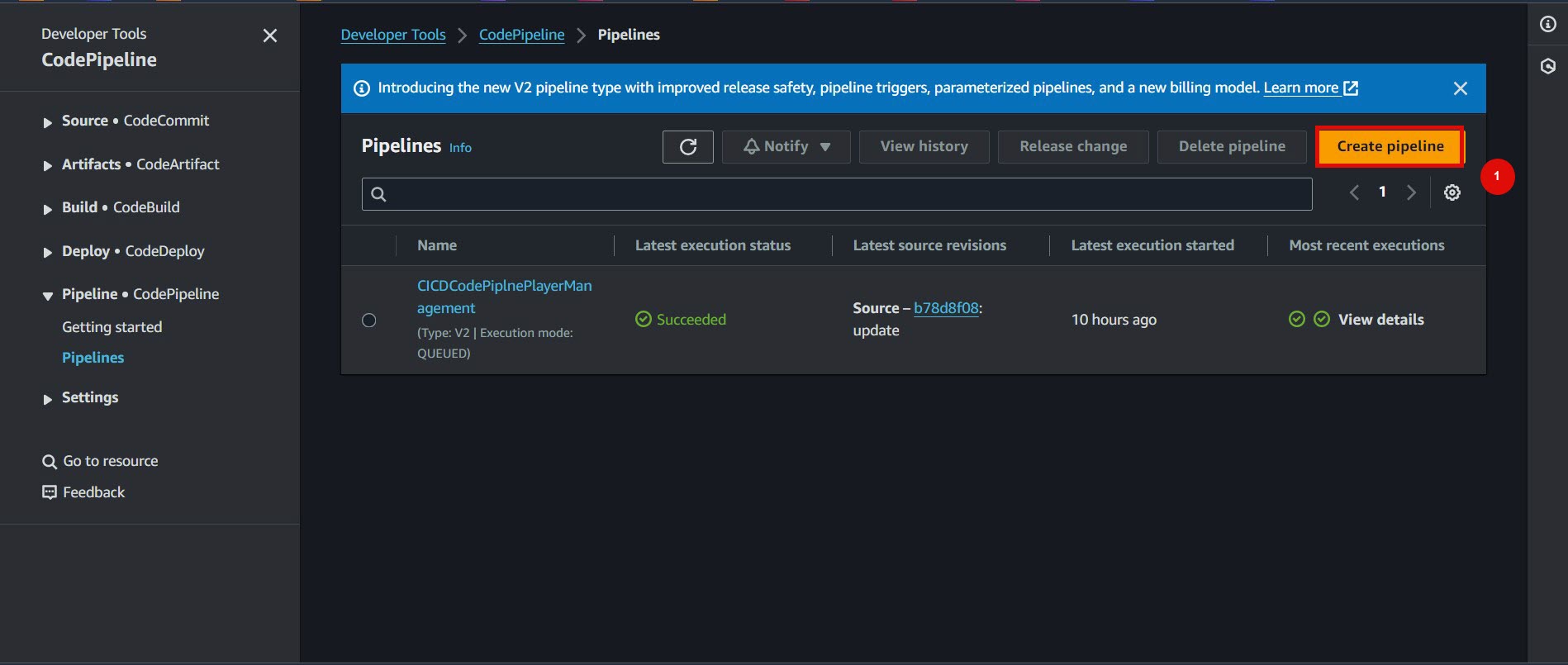The height and width of the screenshot is (665, 1568).
Task: Expand Artifacts CodeArtifact section
Action: click(x=48, y=166)
